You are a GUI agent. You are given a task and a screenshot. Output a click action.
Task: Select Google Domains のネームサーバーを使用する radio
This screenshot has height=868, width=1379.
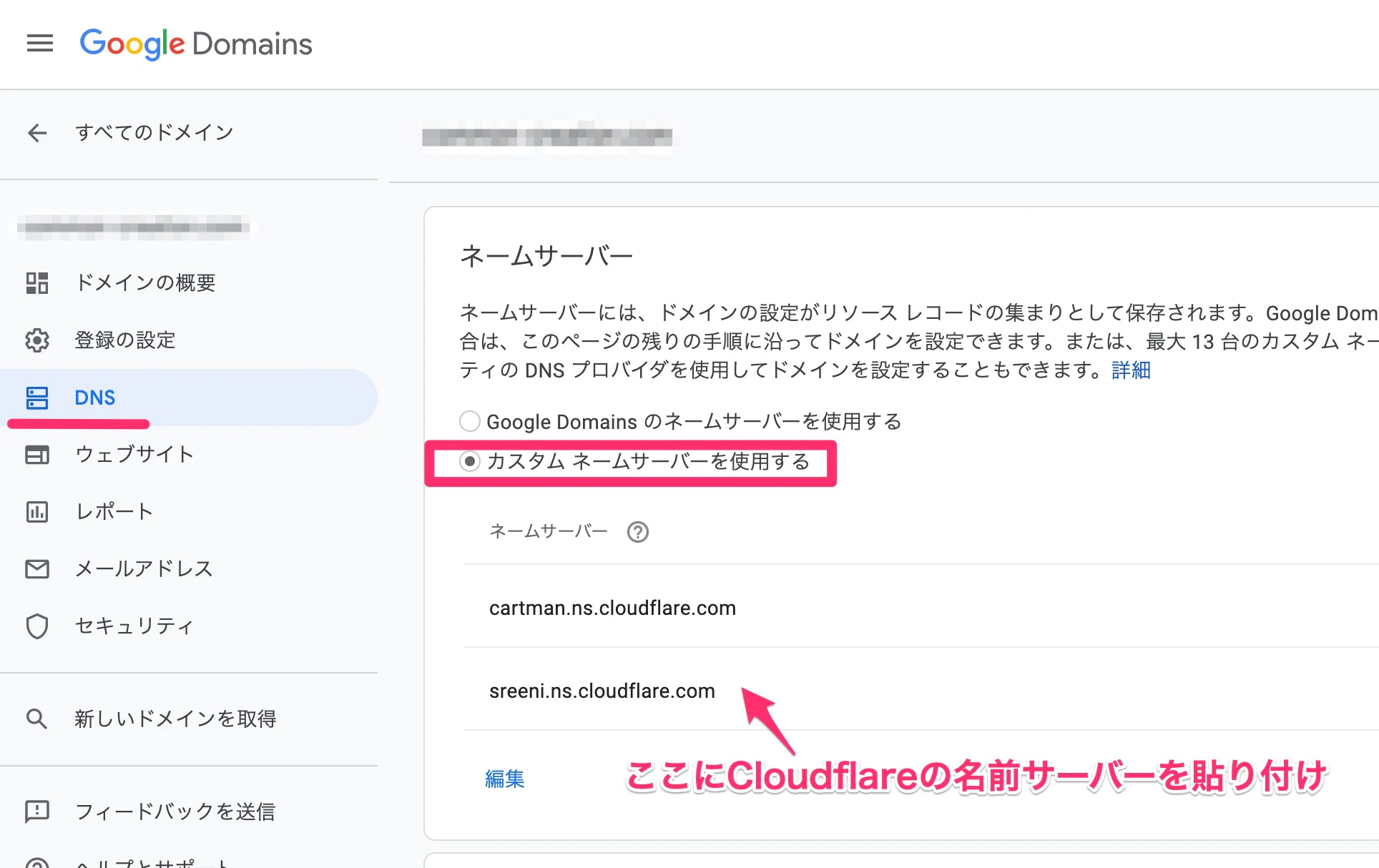(x=470, y=421)
